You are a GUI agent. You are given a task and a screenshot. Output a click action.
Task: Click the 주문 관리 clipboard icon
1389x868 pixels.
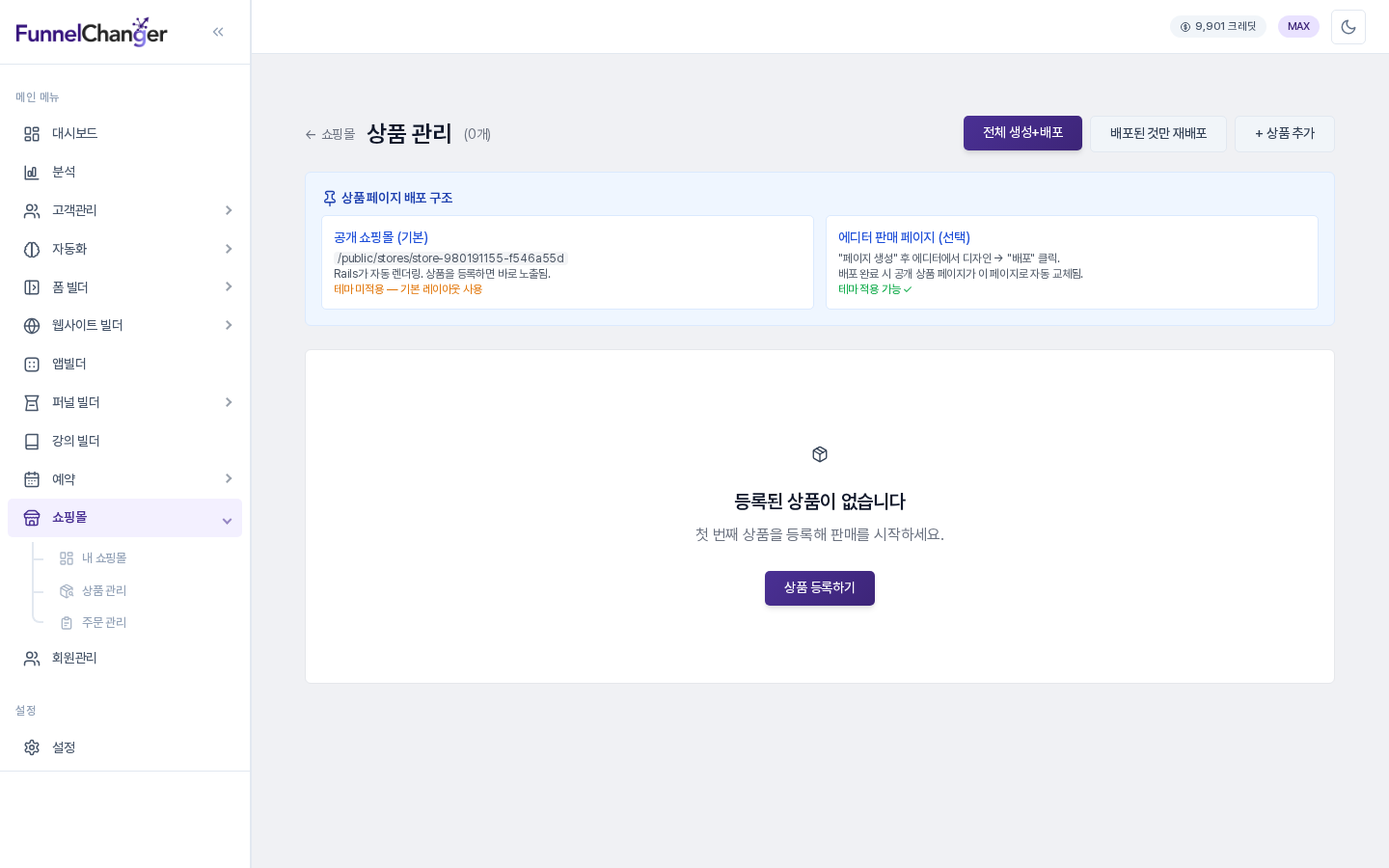click(x=67, y=623)
